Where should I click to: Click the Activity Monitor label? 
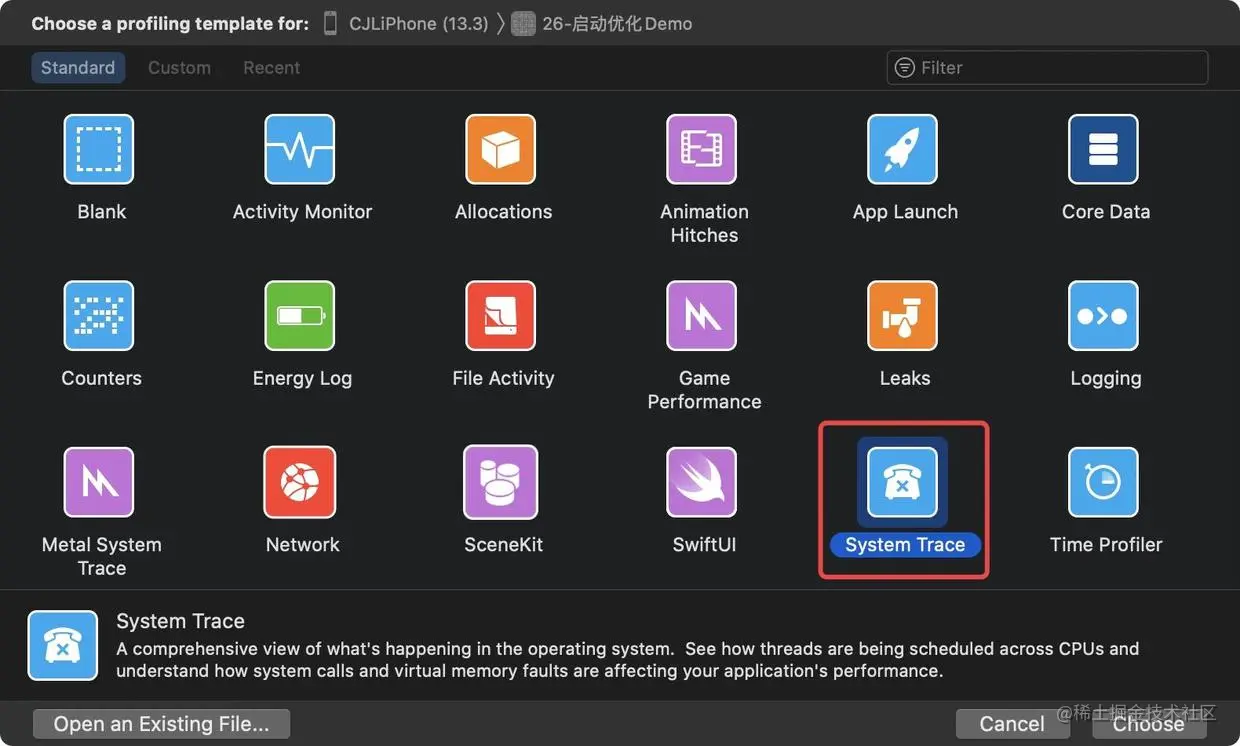(302, 212)
